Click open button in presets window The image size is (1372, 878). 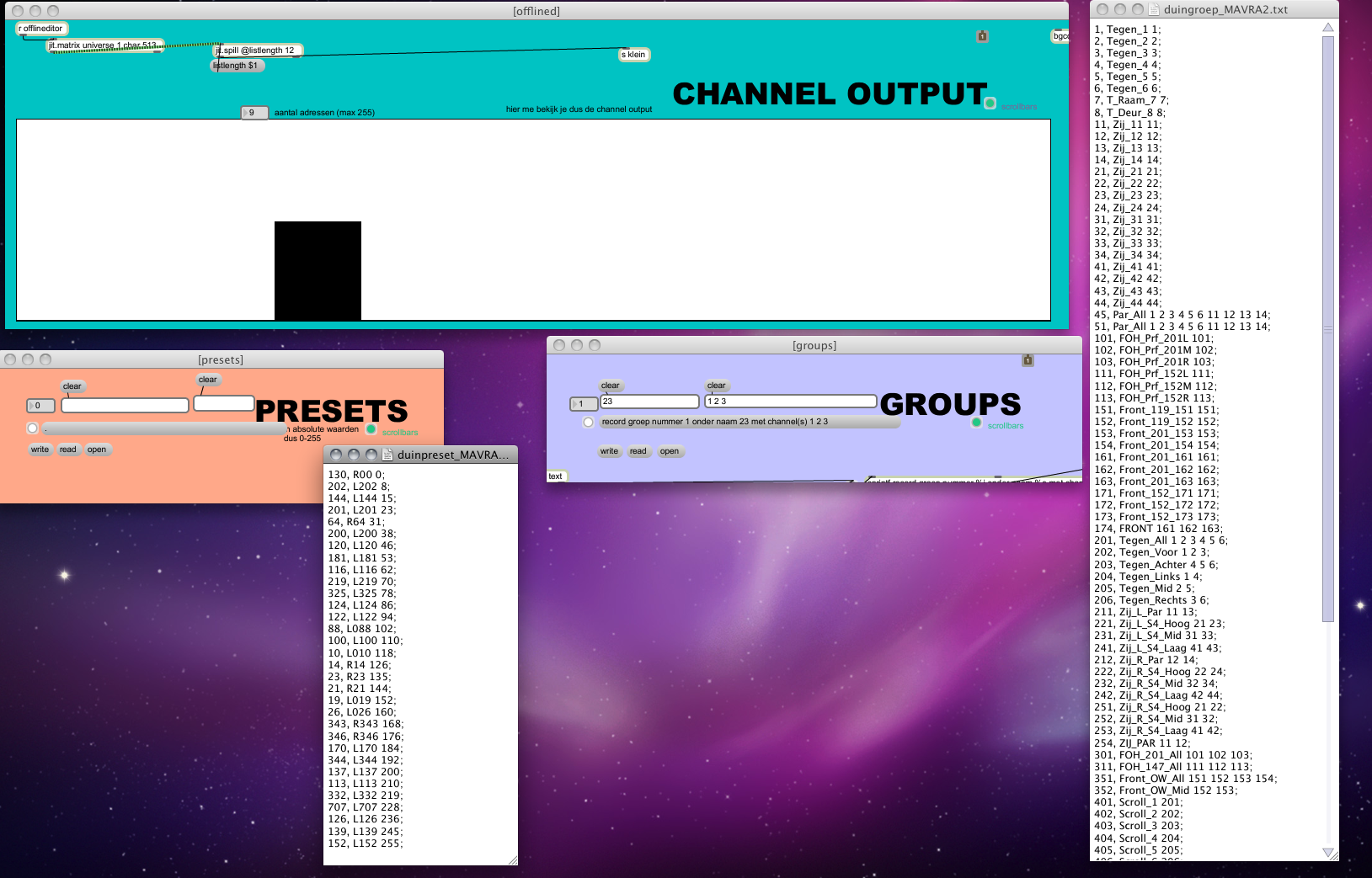coord(98,450)
